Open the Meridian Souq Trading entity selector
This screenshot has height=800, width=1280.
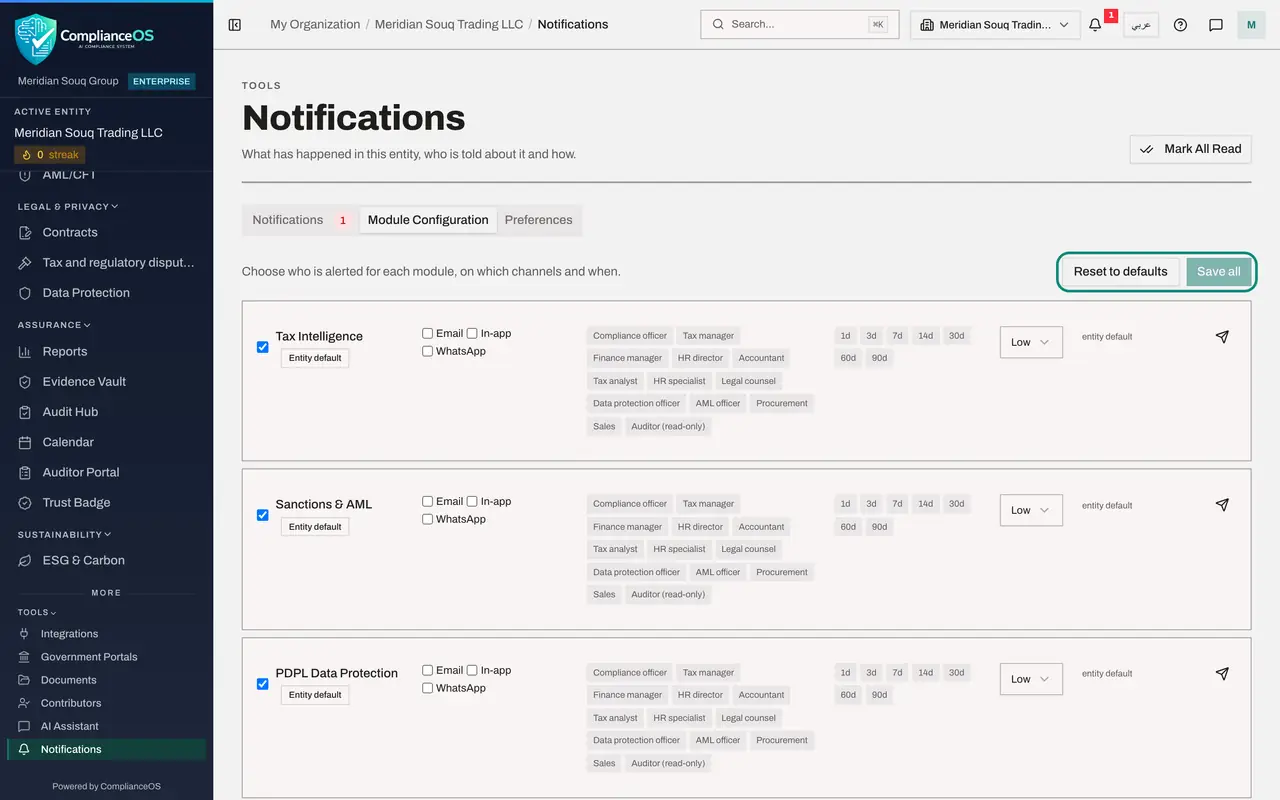coord(995,25)
